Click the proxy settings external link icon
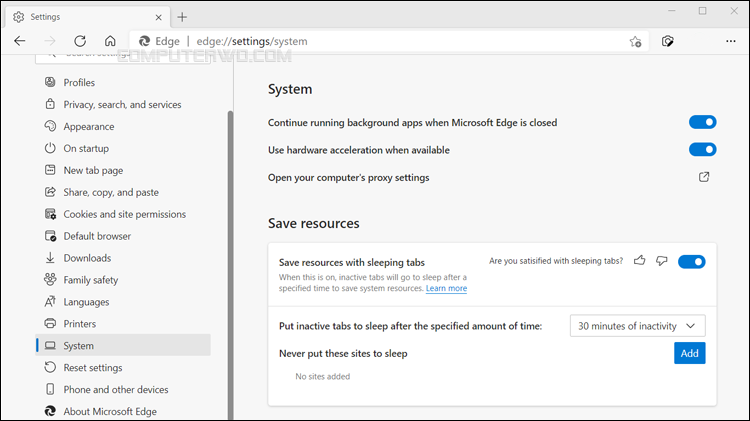This screenshot has height=421, width=750. (x=704, y=177)
